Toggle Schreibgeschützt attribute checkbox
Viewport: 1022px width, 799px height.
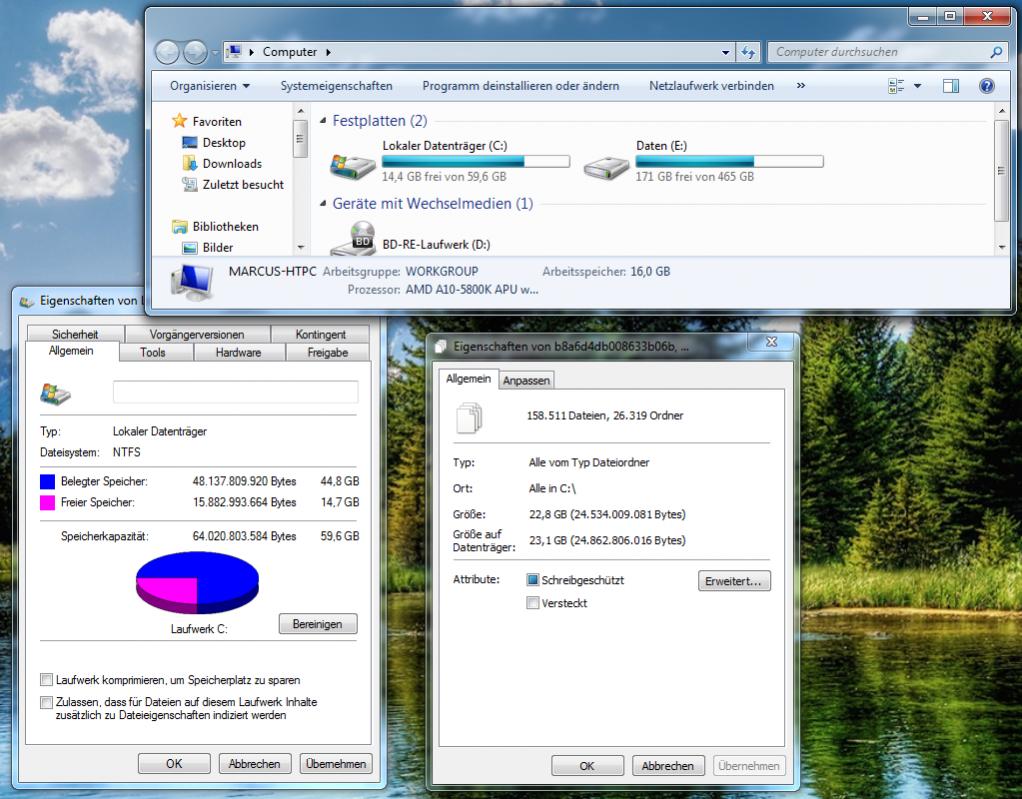point(533,579)
